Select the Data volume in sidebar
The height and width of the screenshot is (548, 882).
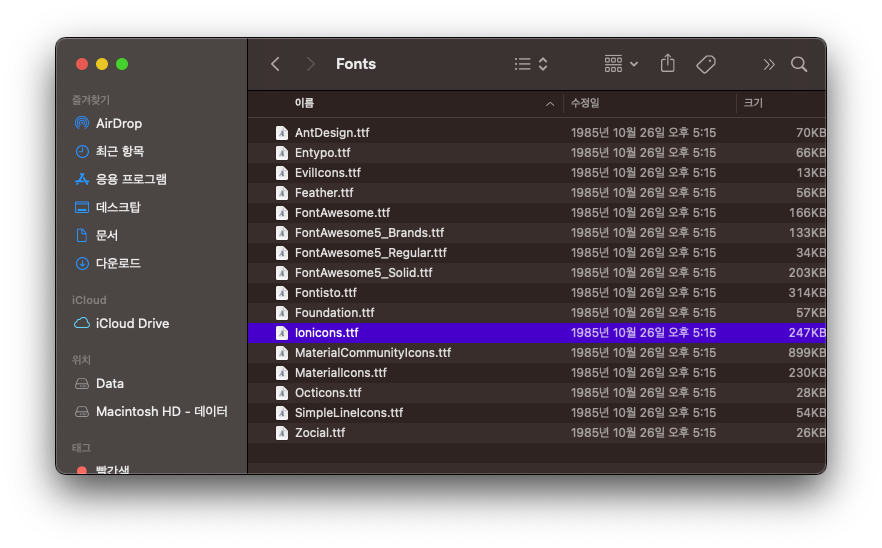[110, 384]
